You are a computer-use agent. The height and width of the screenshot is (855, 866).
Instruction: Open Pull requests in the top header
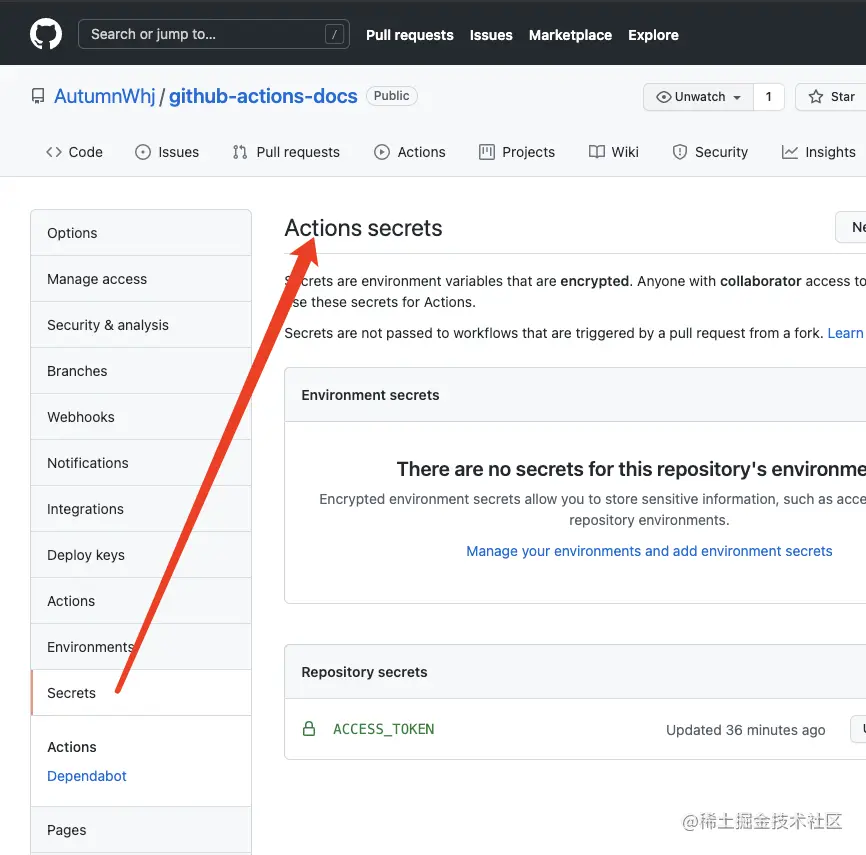(x=410, y=35)
